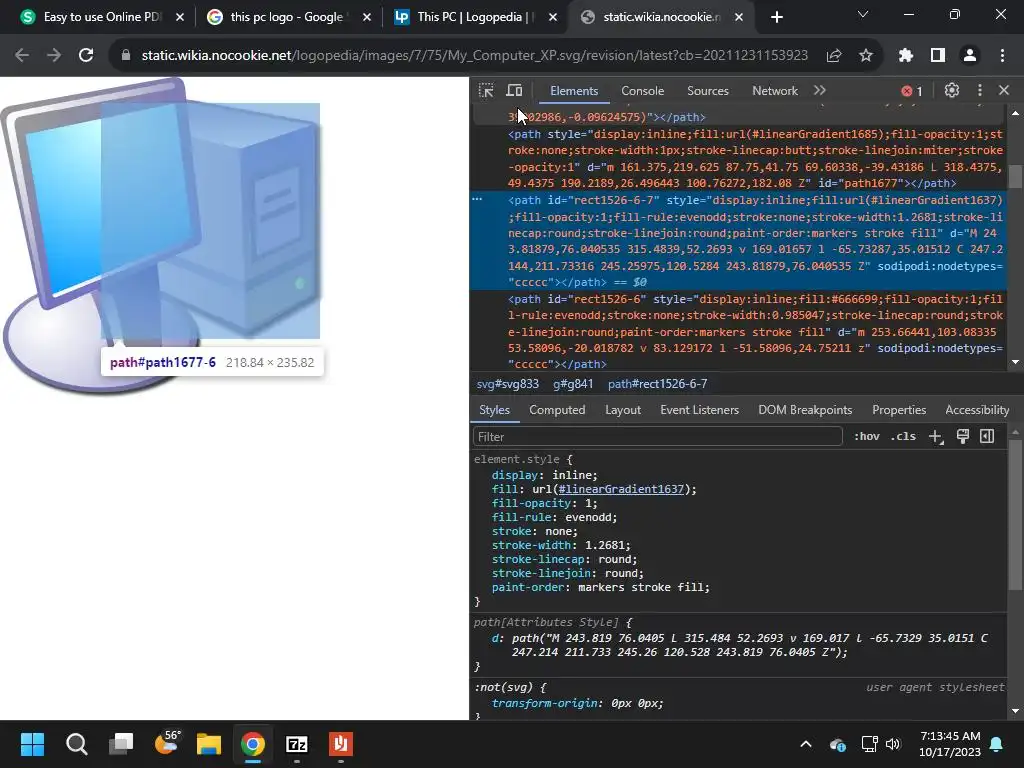This screenshot has height=768, width=1024.
Task: Toggle the rendering emulations paintbrush icon
Action: point(963,436)
